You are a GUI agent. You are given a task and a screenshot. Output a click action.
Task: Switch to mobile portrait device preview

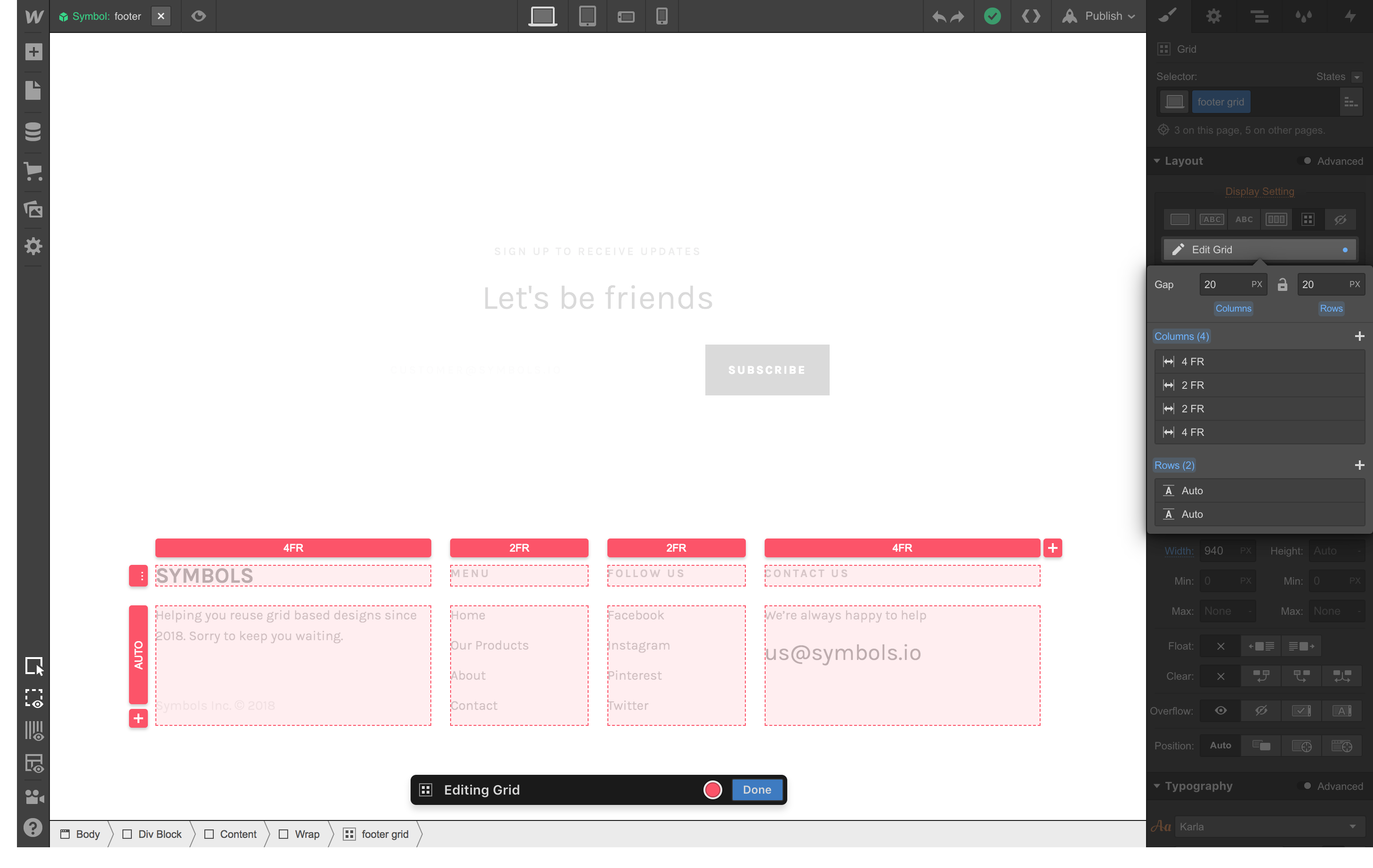[x=662, y=16]
